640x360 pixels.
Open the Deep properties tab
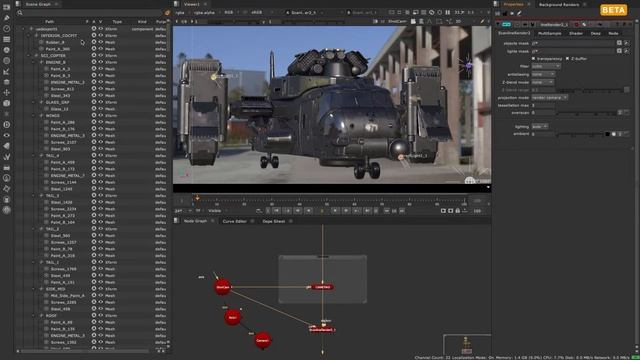tap(596, 33)
